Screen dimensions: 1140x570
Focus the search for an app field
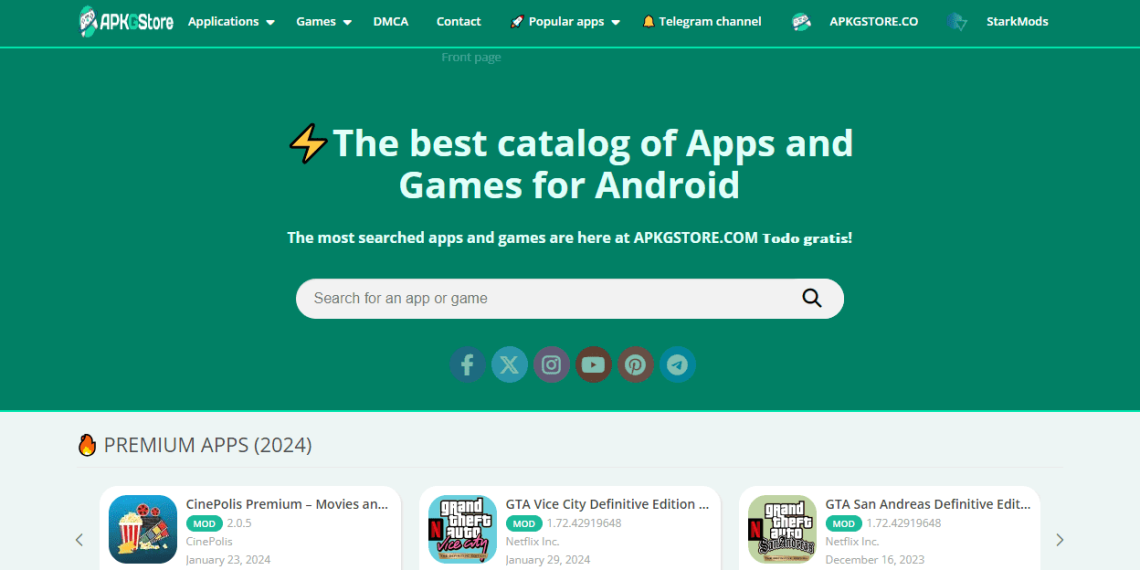click(550, 298)
